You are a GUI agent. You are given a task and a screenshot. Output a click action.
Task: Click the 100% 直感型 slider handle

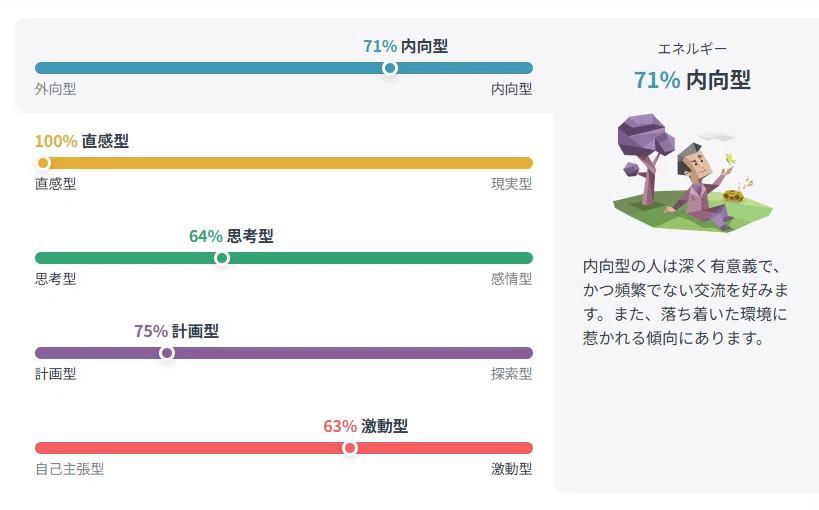pyautogui.click(x=43, y=163)
